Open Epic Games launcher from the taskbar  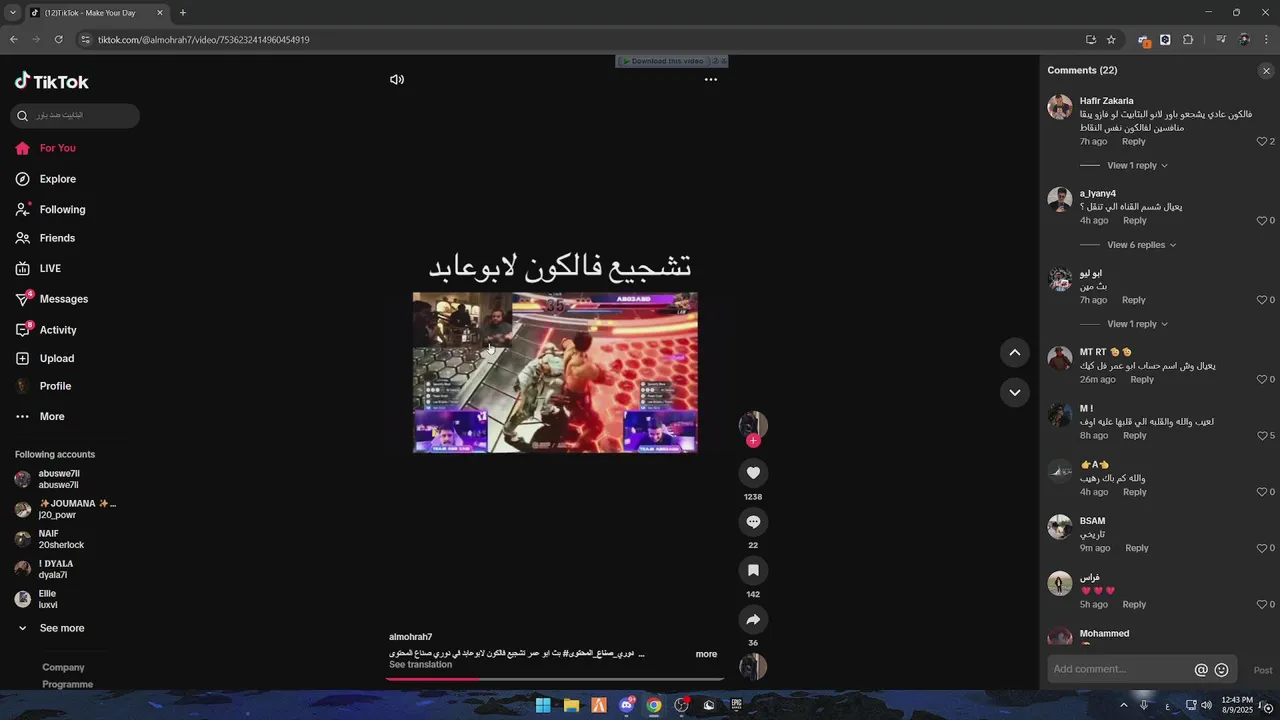click(737, 705)
